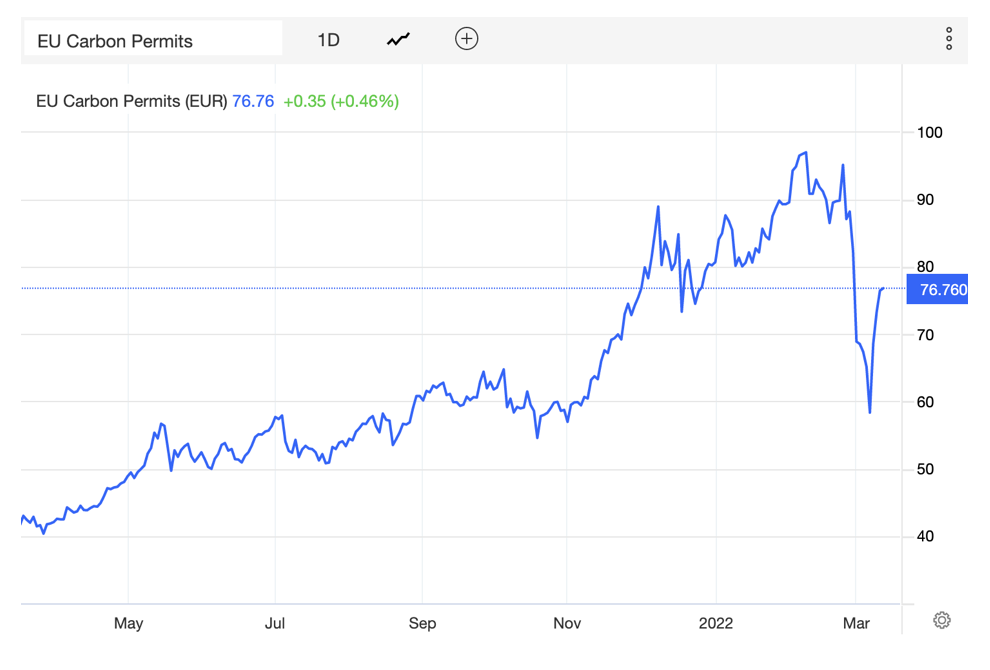Viewport: 990px width, 670px height.
Task: Click the Nov label on time axis
Action: coord(567,623)
